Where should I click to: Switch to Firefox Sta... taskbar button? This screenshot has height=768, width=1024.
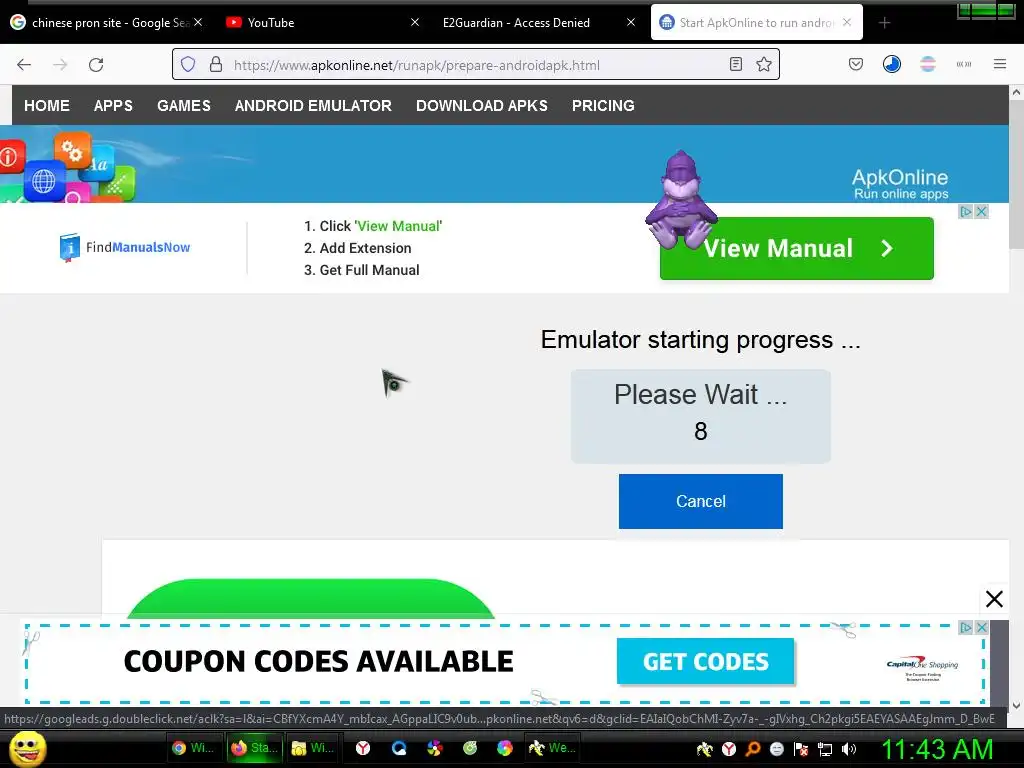click(254, 748)
